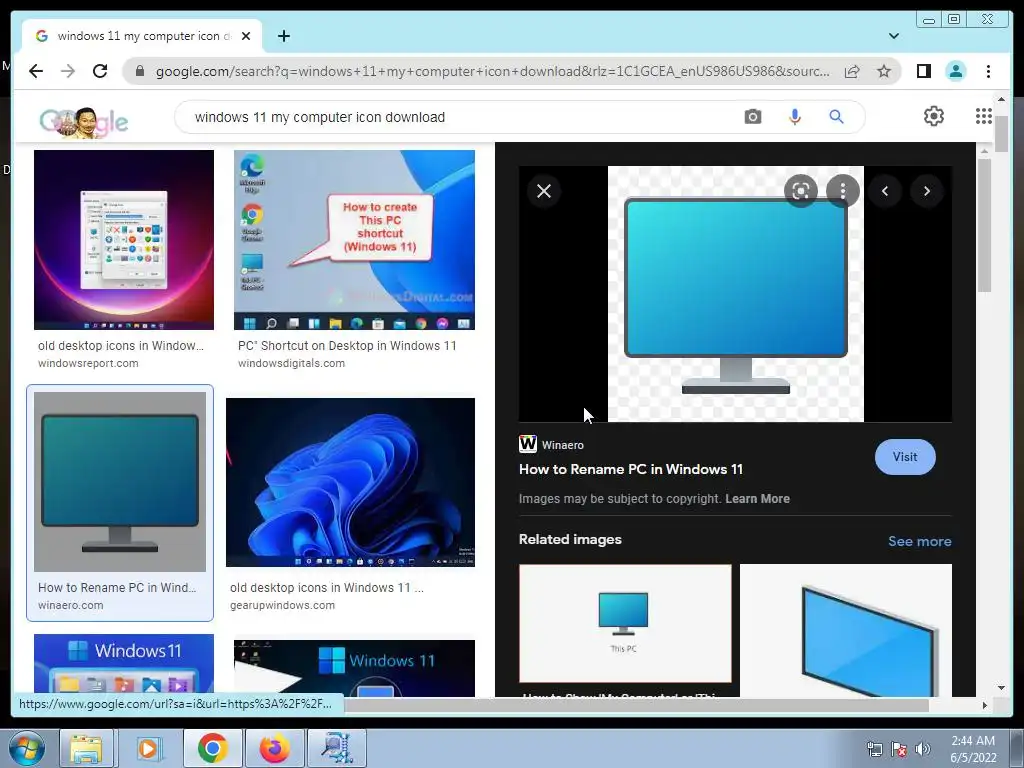Click the taskbar clock showing 2:44 AM
The image size is (1024, 768).
pyautogui.click(x=973, y=749)
